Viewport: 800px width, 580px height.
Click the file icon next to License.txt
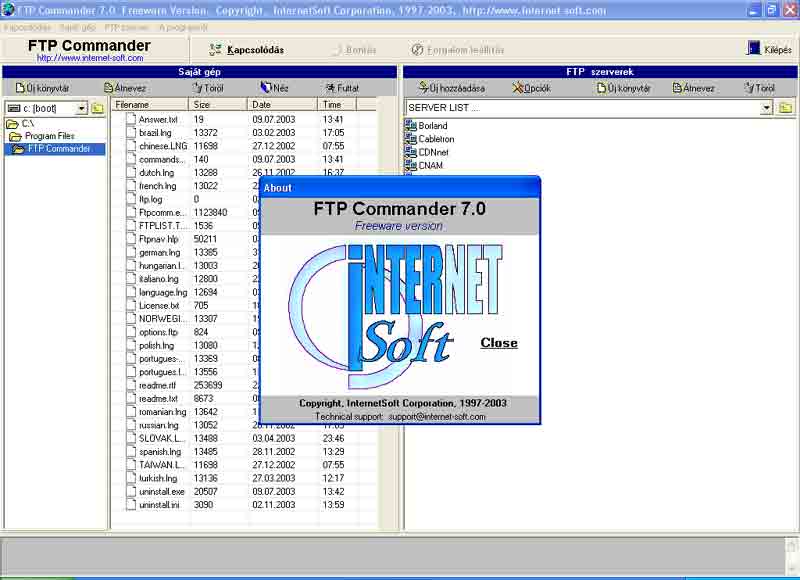coord(131,306)
